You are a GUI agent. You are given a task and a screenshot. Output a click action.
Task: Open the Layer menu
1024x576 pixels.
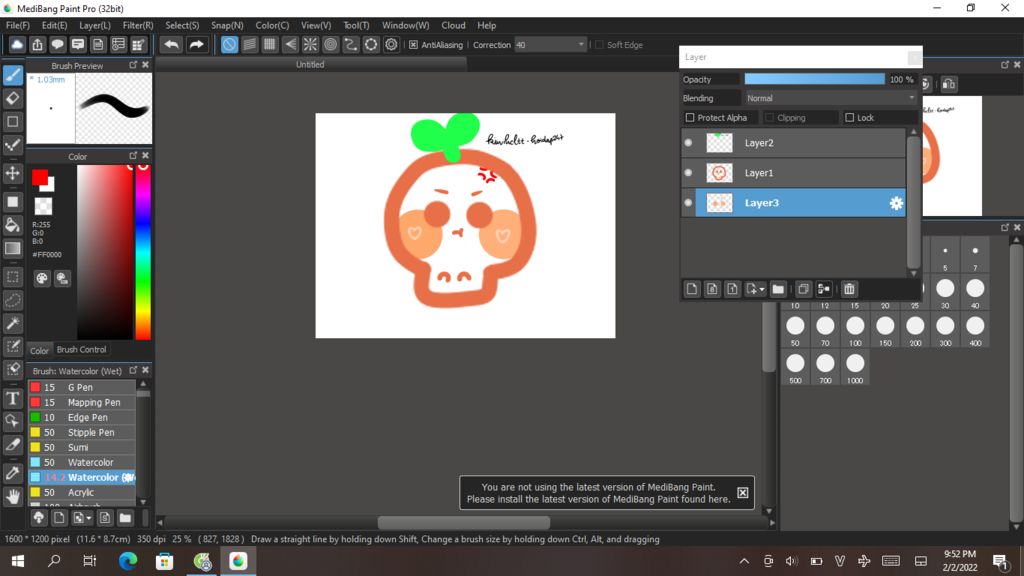tap(95, 25)
